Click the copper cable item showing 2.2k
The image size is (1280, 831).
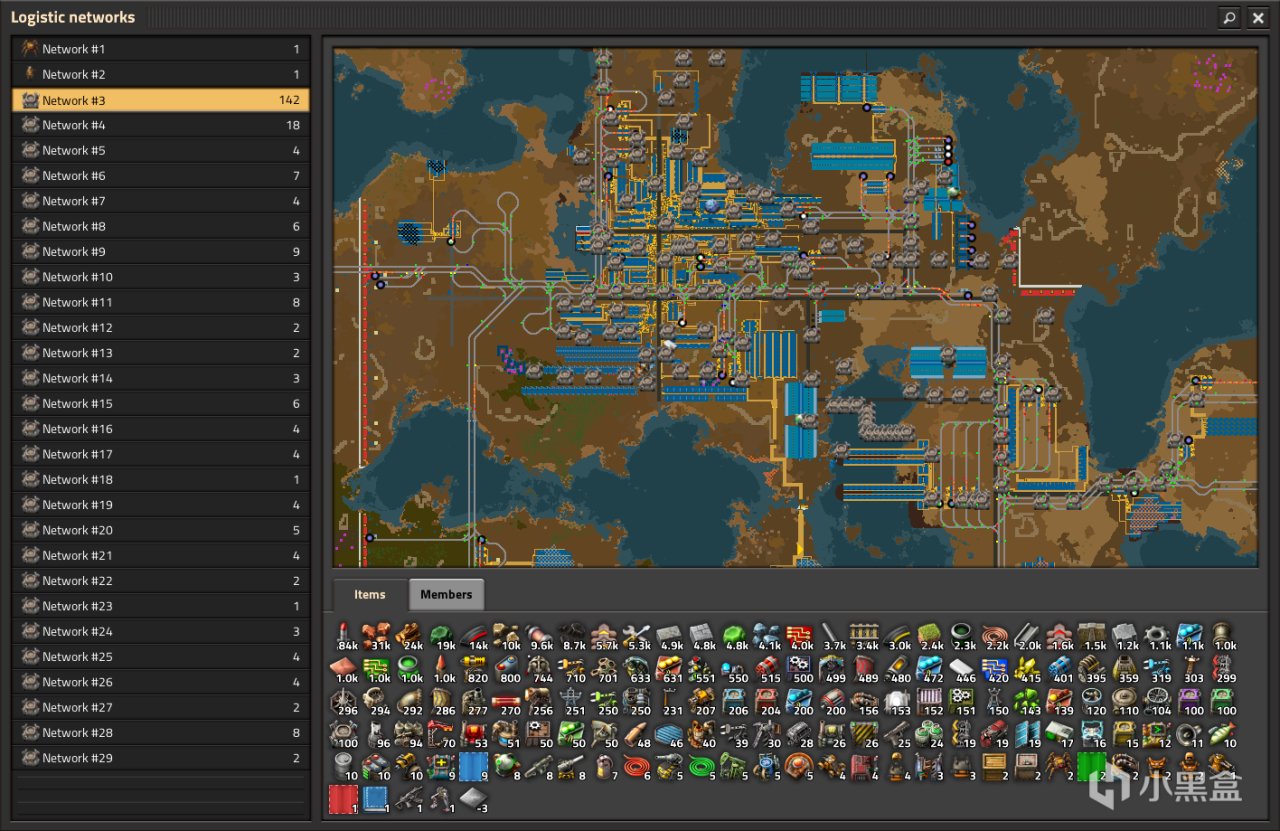click(996, 635)
